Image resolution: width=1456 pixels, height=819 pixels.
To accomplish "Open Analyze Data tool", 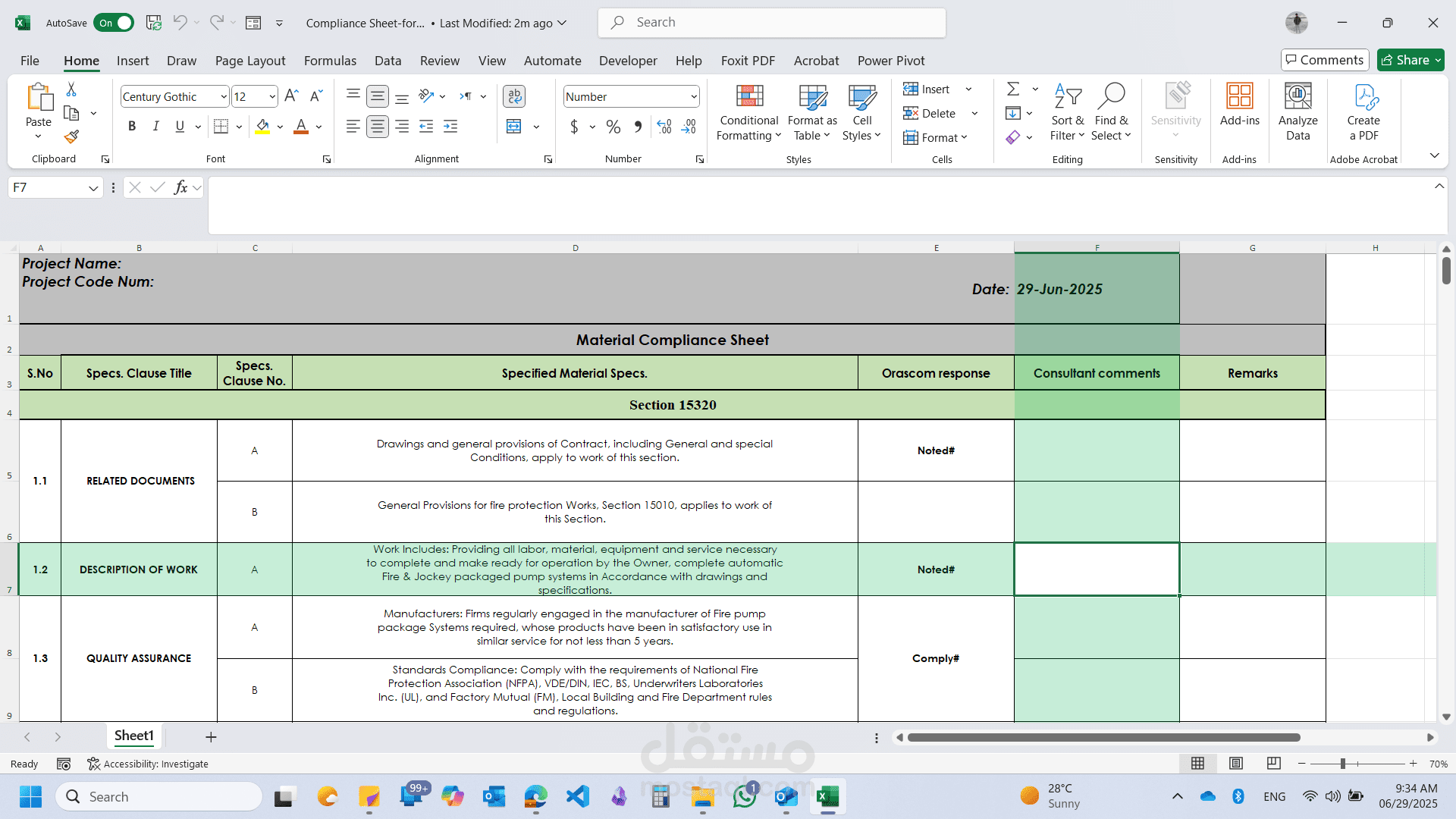I will tap(1298, 111).
